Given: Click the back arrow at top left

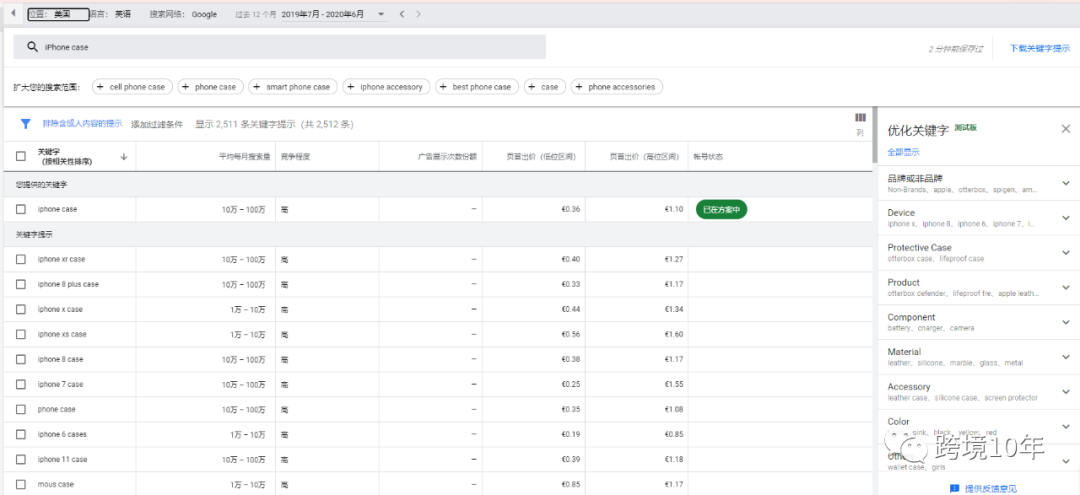Looking at the screenshot, I should (13, 13).
